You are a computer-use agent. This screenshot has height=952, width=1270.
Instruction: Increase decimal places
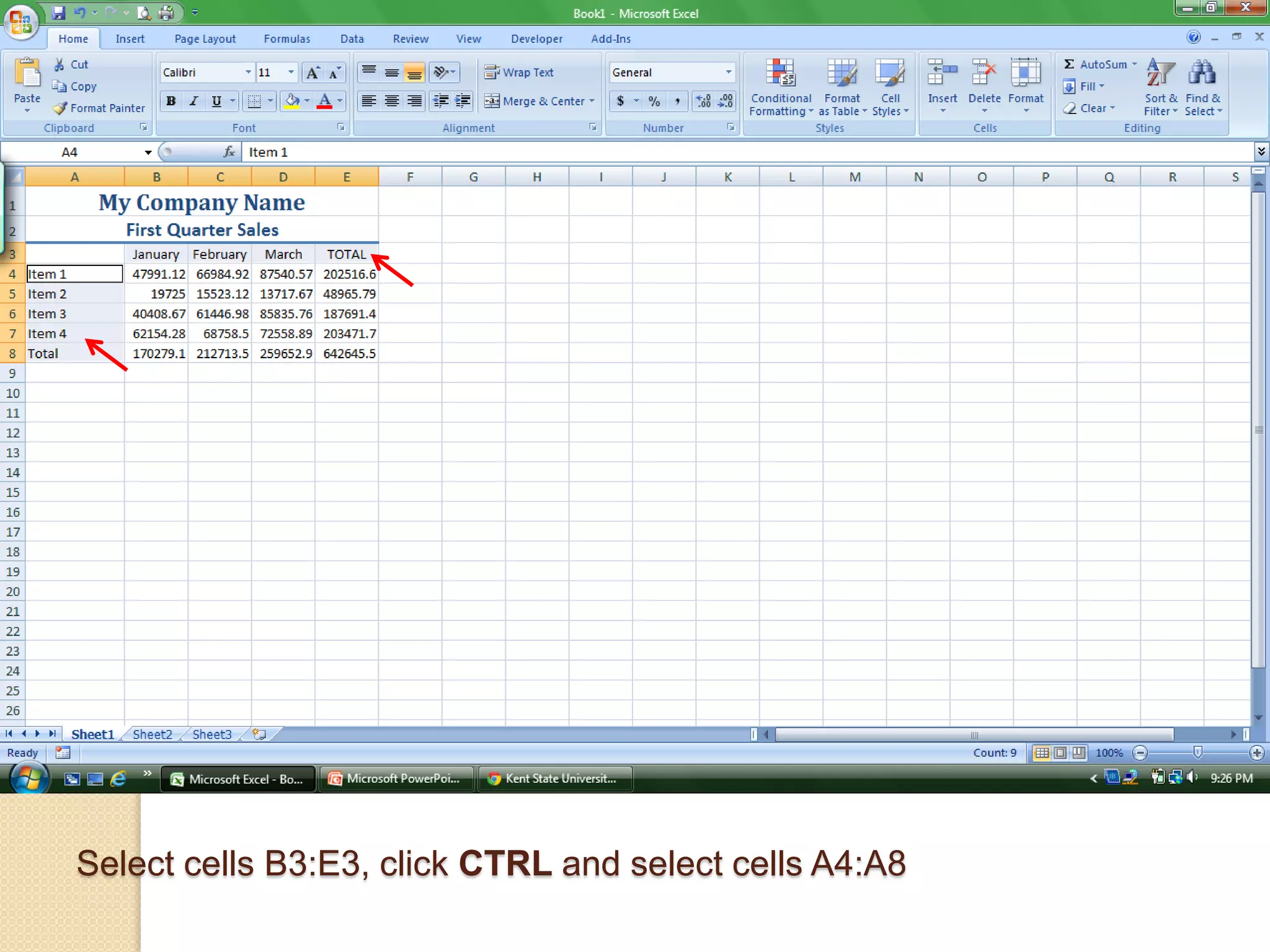tap(703, 101)
